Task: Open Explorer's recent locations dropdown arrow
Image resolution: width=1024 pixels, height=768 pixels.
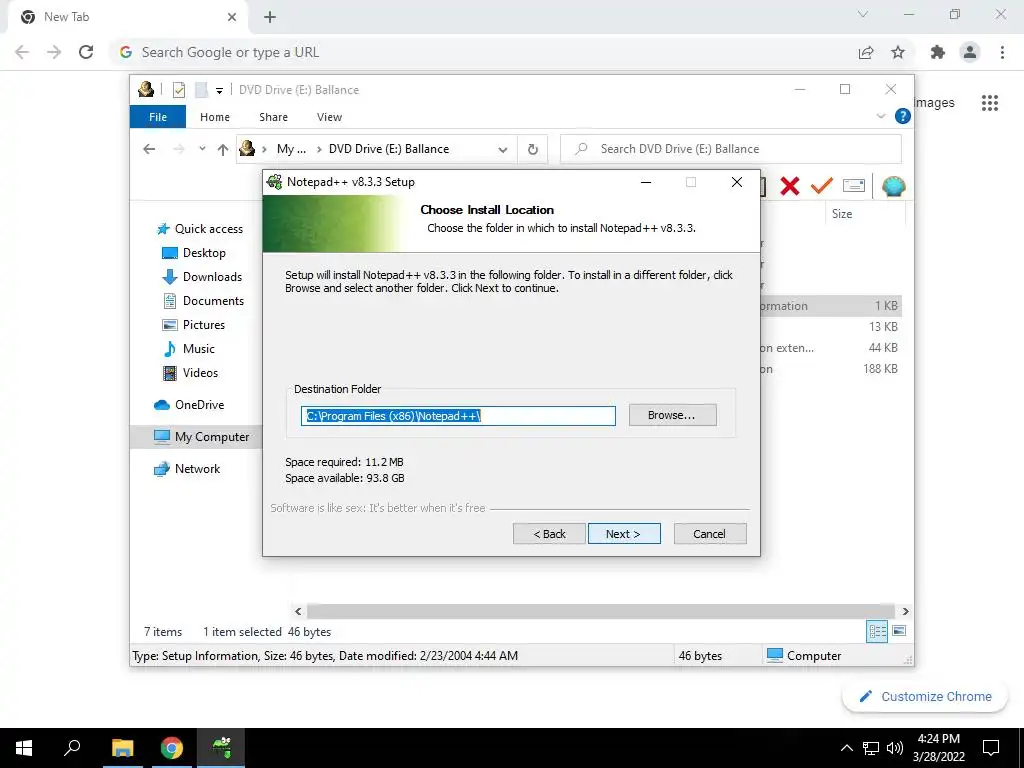Action: [202, 149]
